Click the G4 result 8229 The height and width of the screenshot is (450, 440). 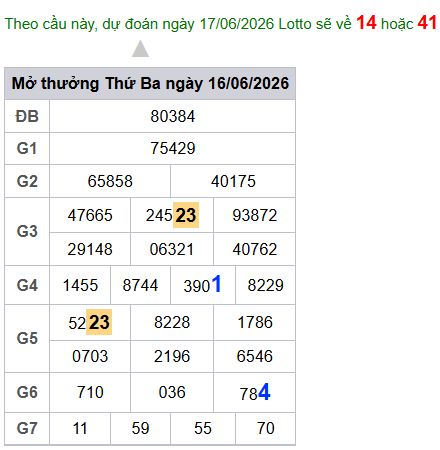tap(265, 285)
